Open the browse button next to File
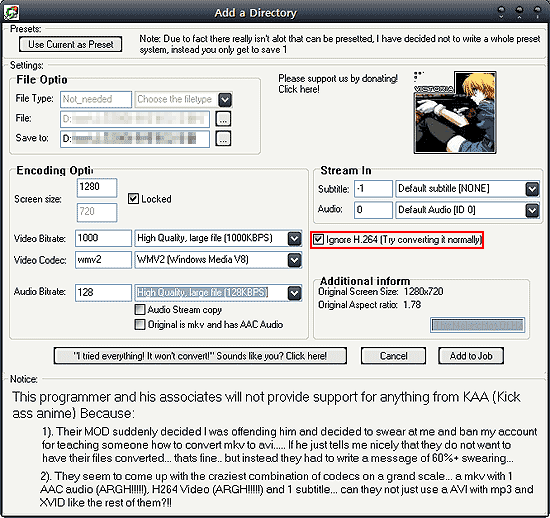Image resolution: width=550 pixels, height=518 pixels. coord(223,119)
